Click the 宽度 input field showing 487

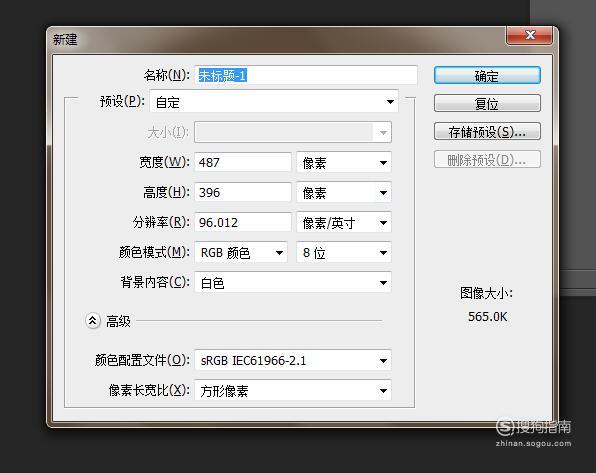coord(243,162)
